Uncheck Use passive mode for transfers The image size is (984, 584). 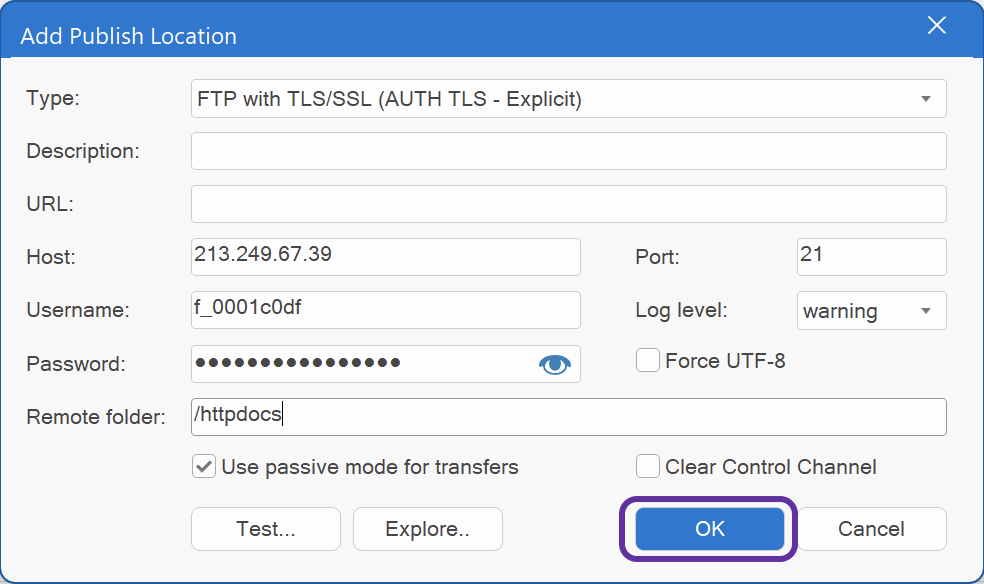(x=204, y=467)
